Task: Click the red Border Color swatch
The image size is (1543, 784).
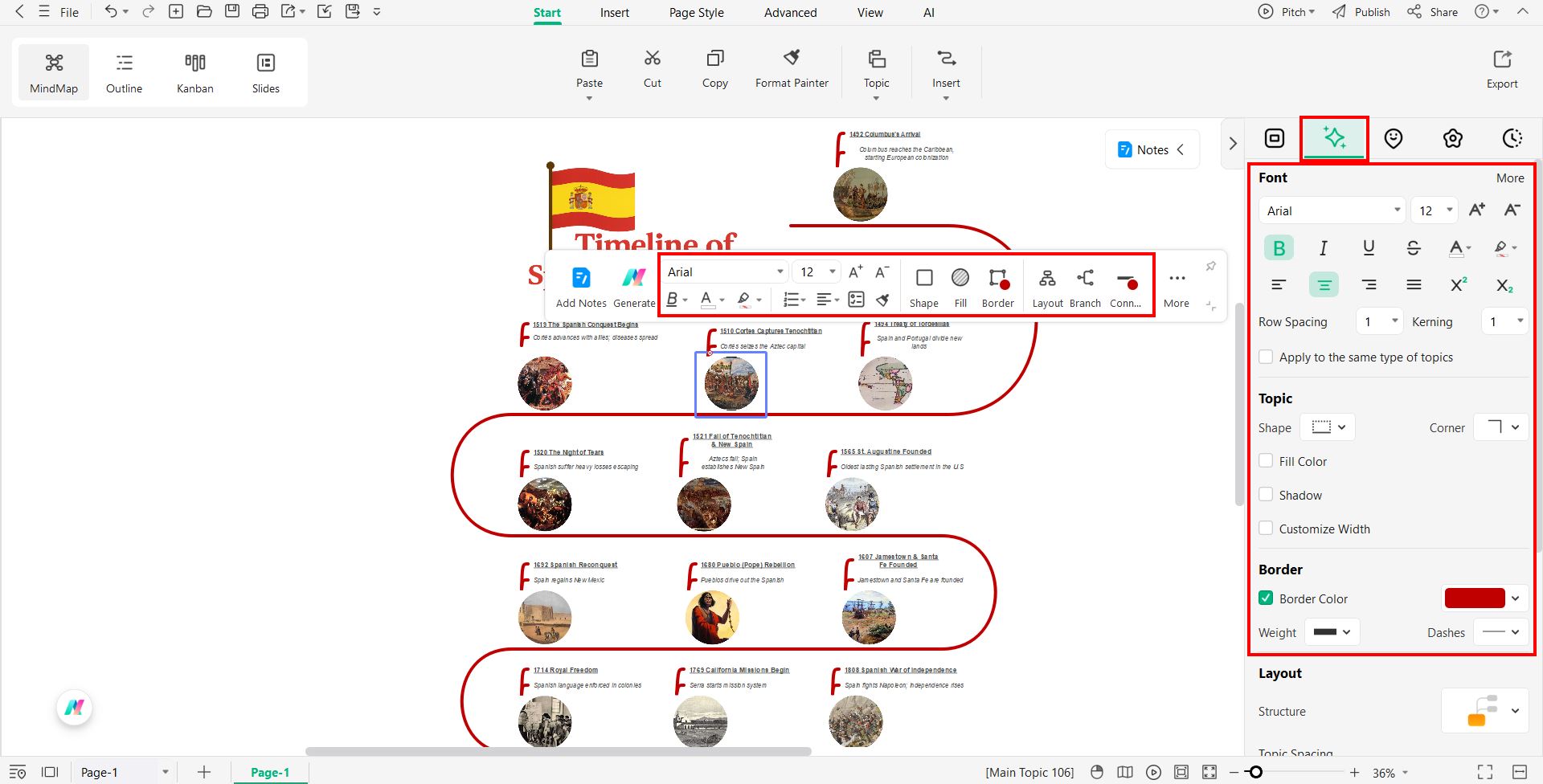Action: pos(1475,598)
